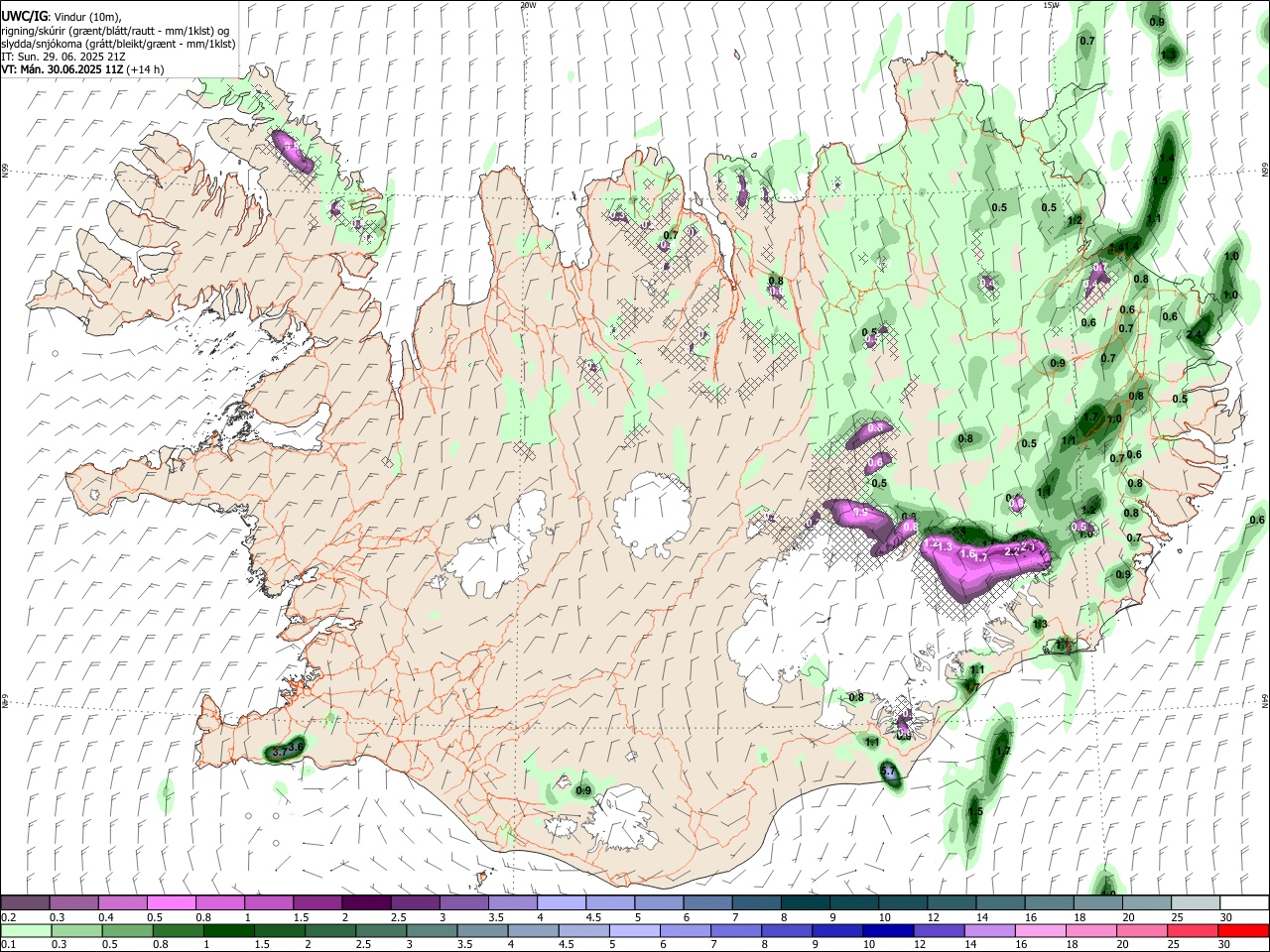This screenshot has height=952, width=1270.
Task: Select the bright pink legend swatch labeled 0.5
Action: click(x=172, y=903)
